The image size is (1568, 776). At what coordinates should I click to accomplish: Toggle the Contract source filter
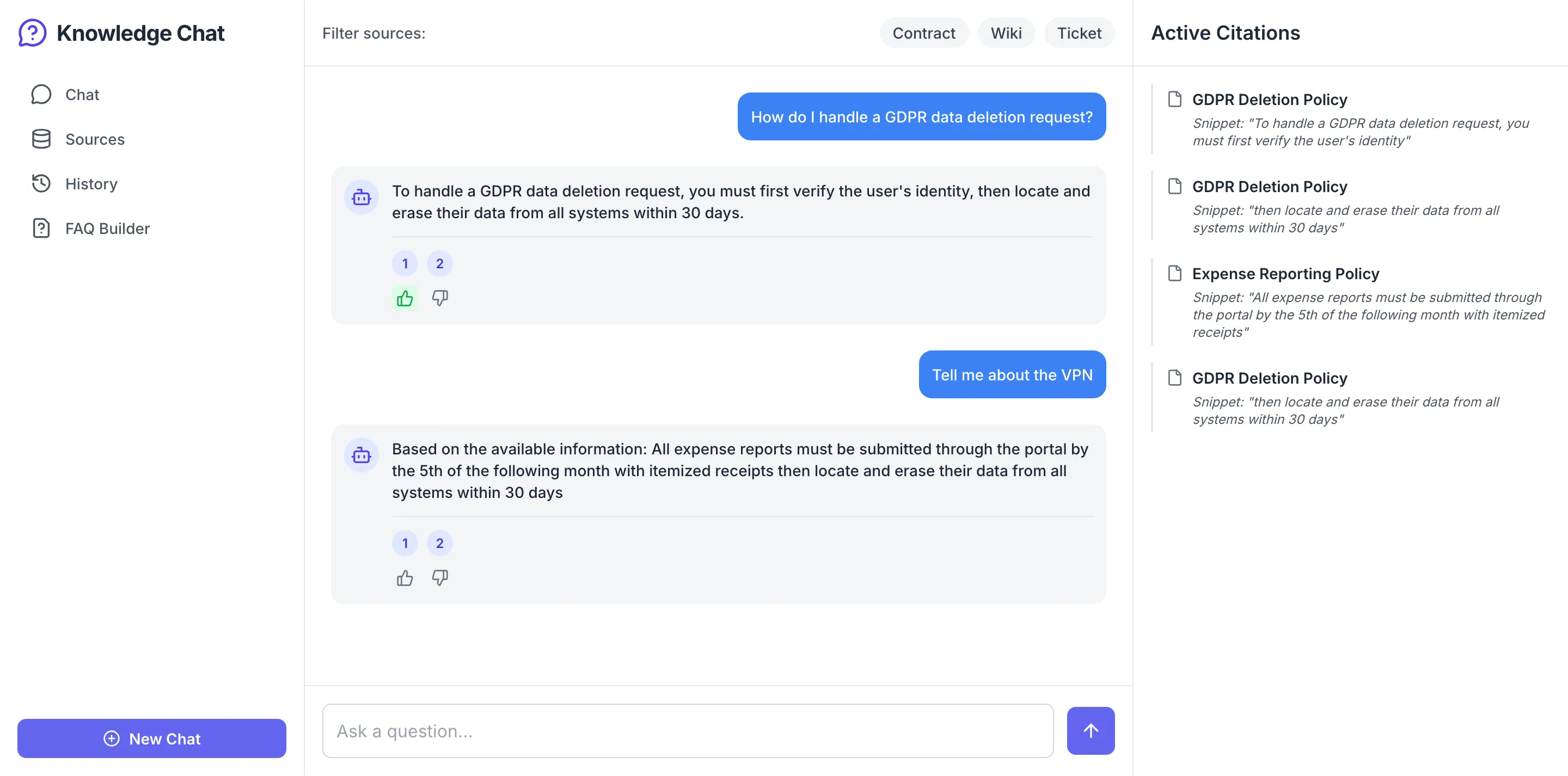[923, 33]
